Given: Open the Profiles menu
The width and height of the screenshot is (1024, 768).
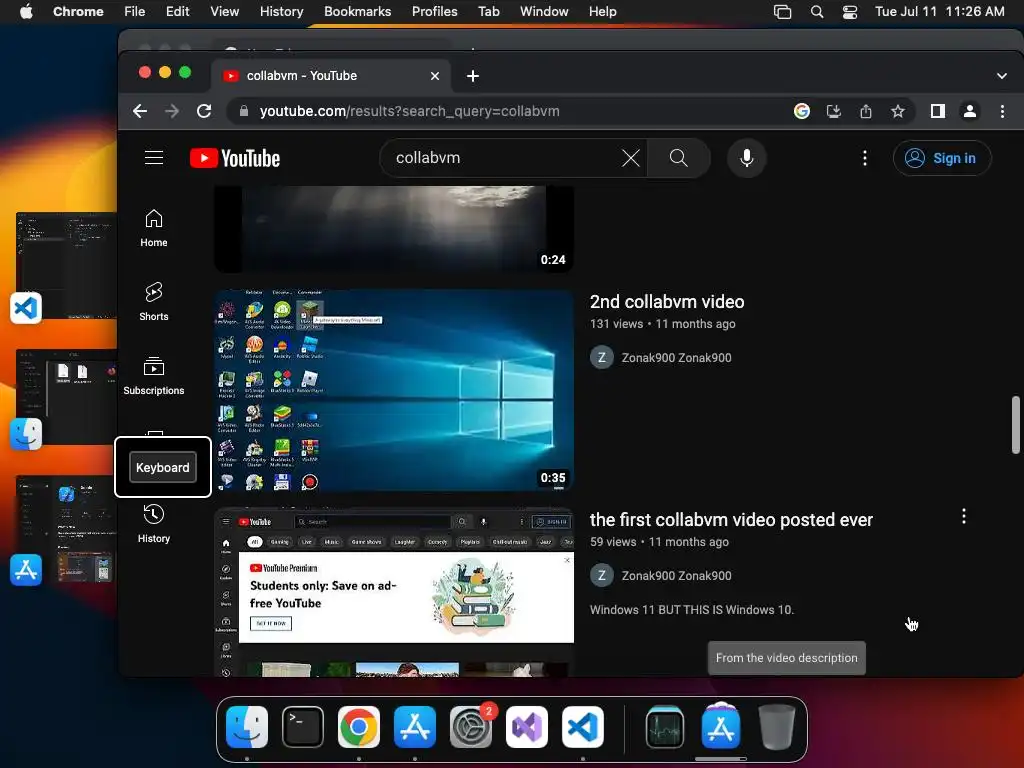Looking at the screenshot, I should (434, 11).
